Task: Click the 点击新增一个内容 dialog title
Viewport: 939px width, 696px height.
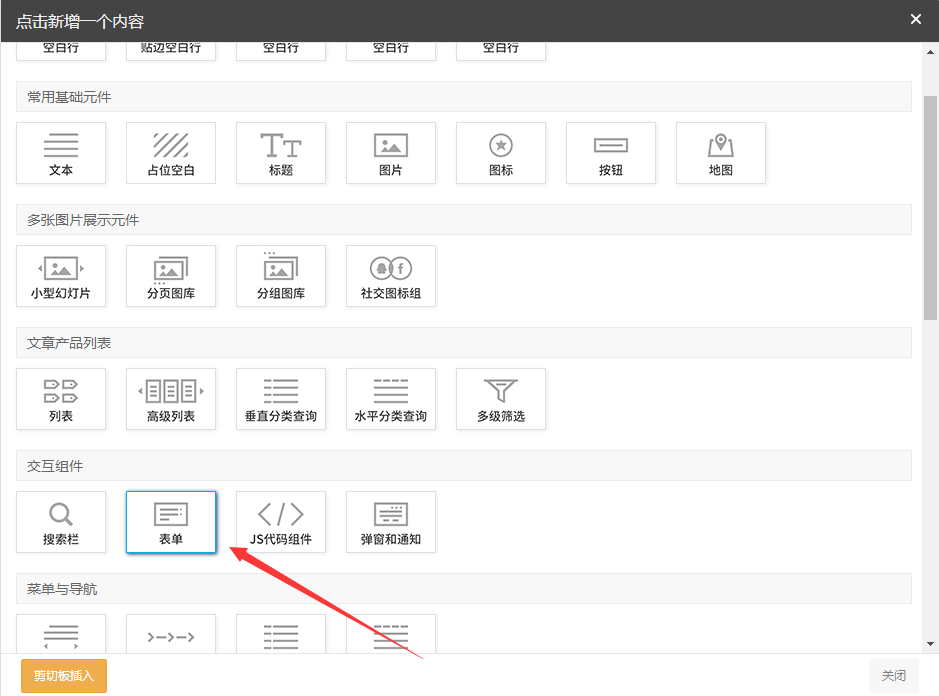Action: [80, 22]
